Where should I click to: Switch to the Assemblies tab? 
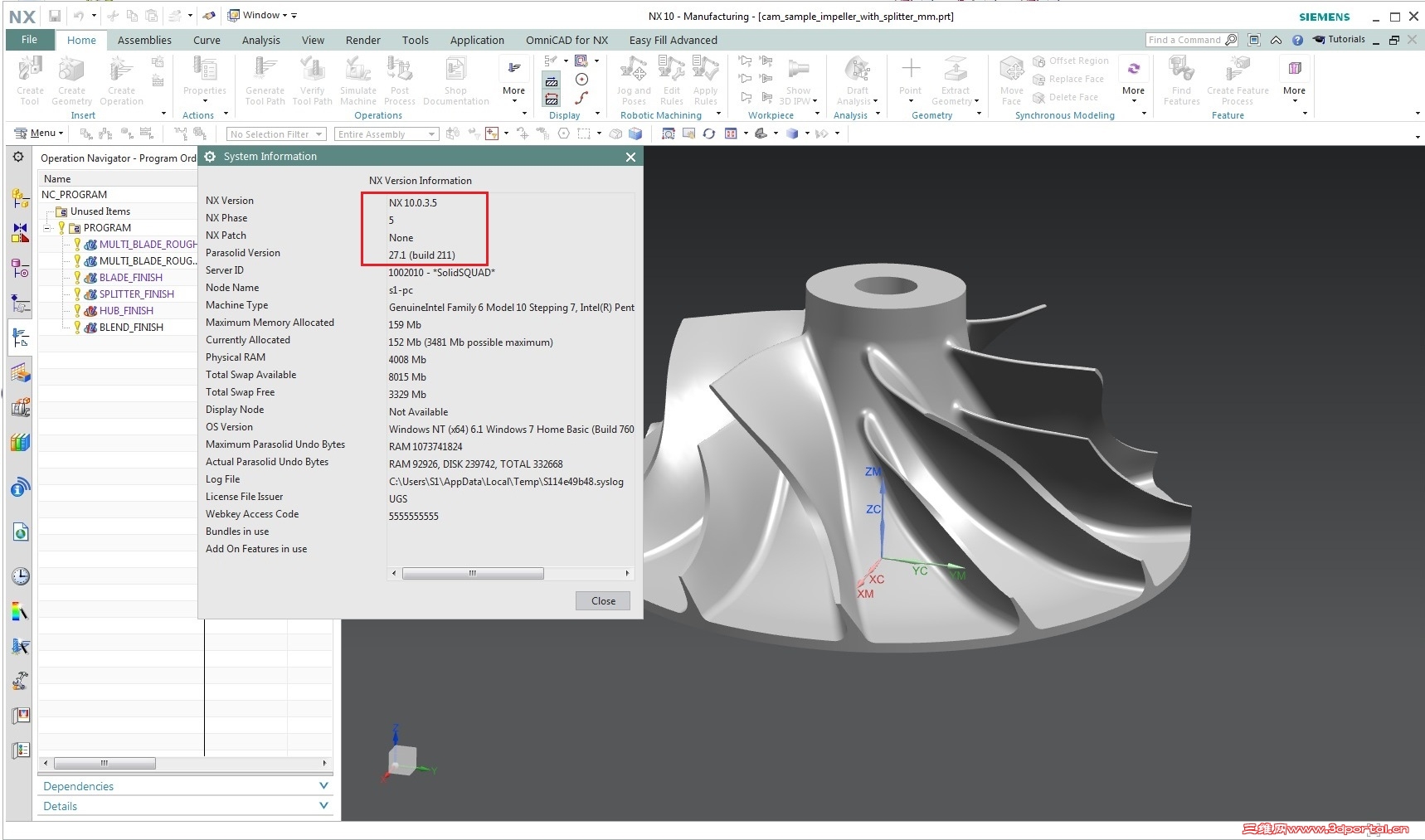144,40
